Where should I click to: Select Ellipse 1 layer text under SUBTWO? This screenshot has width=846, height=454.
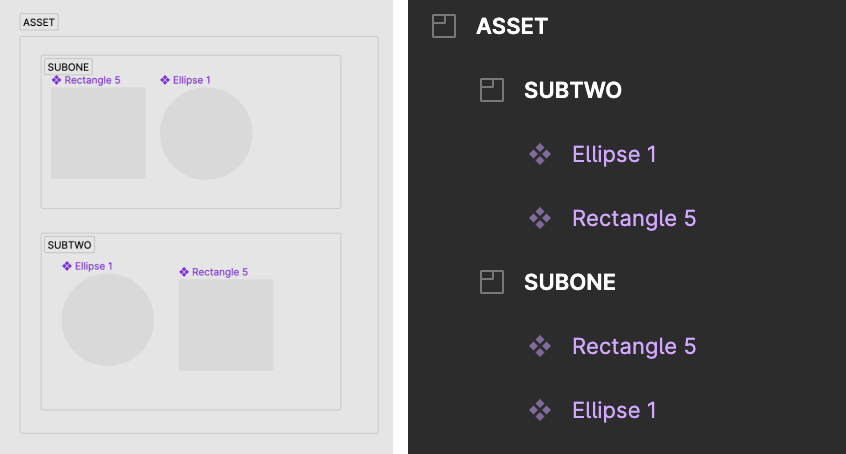(x=614, y=154)
